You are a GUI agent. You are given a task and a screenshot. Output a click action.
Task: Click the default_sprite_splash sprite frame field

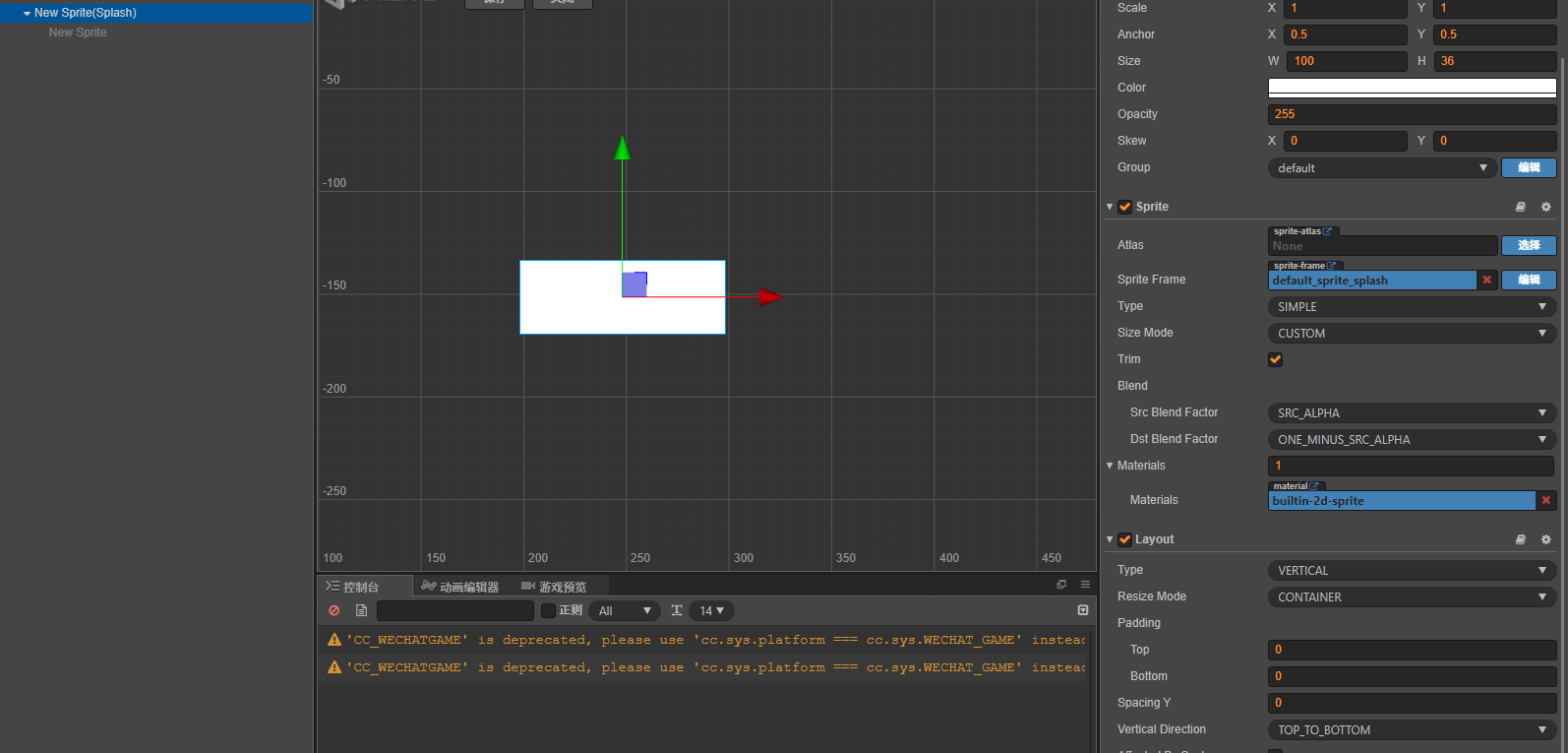1372,281
